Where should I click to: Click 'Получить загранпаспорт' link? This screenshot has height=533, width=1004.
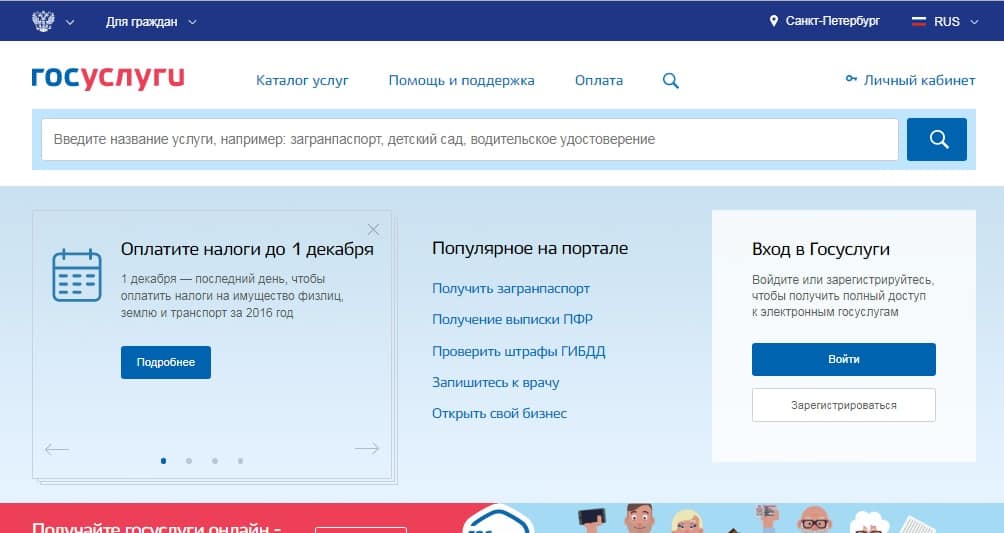(511, 288)
